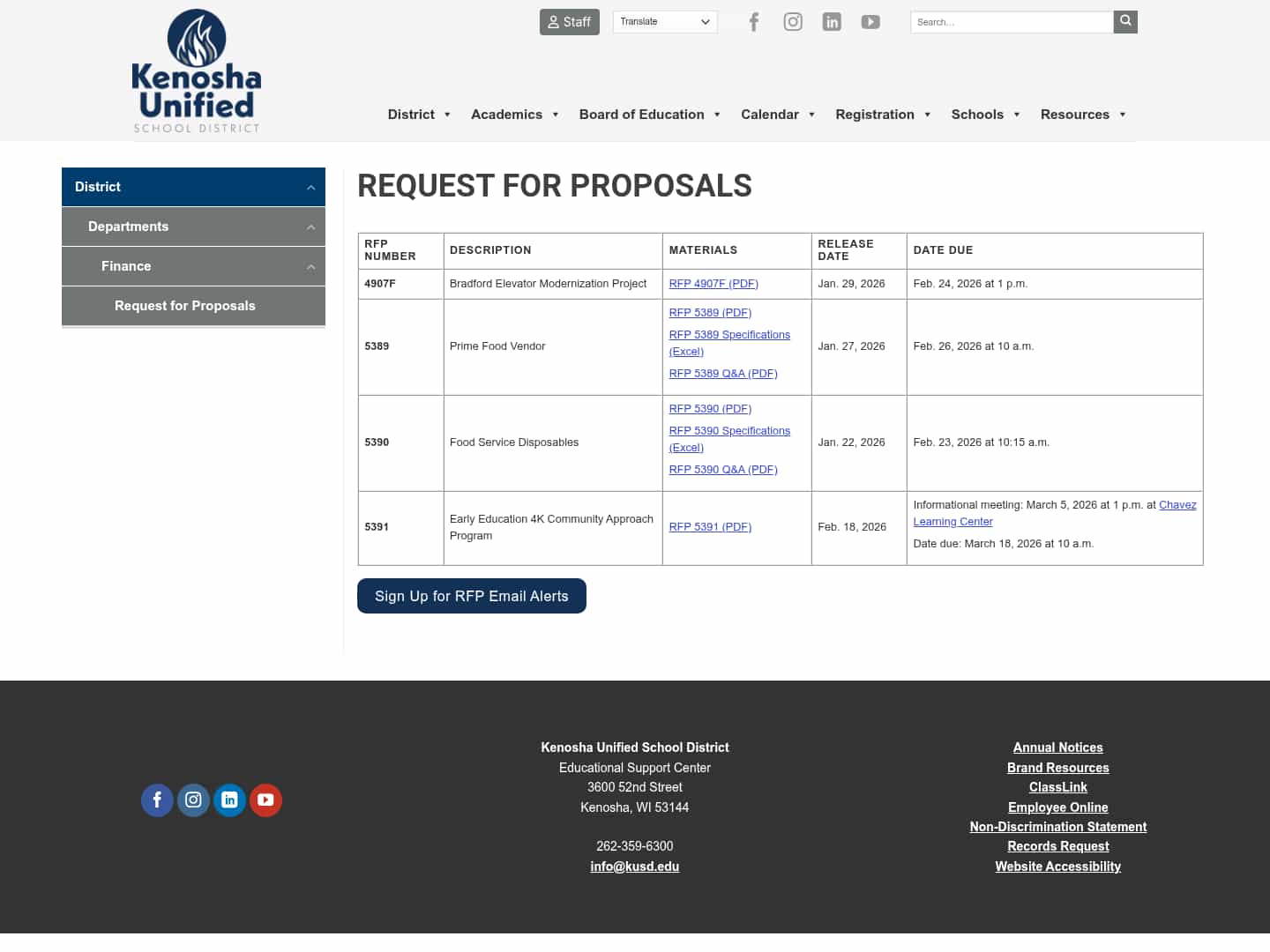Image resolution: width=1270 pixels, height=952 pixels.
Task: Open the Annual Notices footer link
Action: tap(1058, 747)
